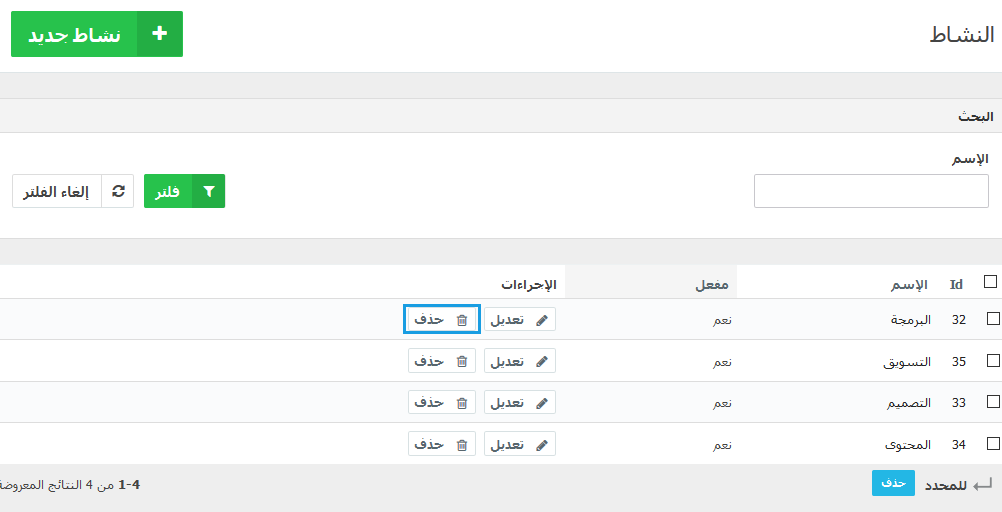Check the checkbox for row 35

click(x=993, y=361)
